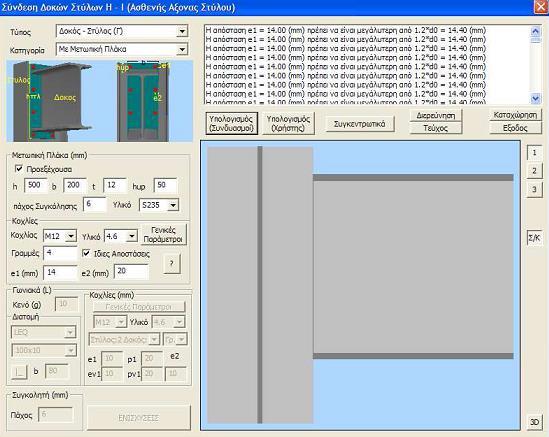Click the Σ/Κ view toggle button
This screenshot has height=437, width=549.
(x=534, y=238)
